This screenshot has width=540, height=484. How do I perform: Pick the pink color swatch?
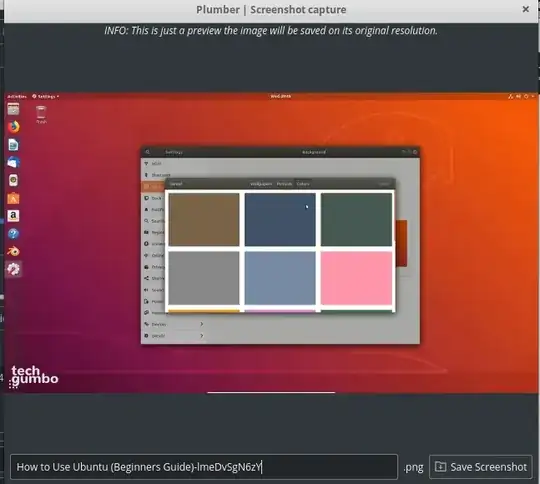pyautogui.click(x=356, y=278)
